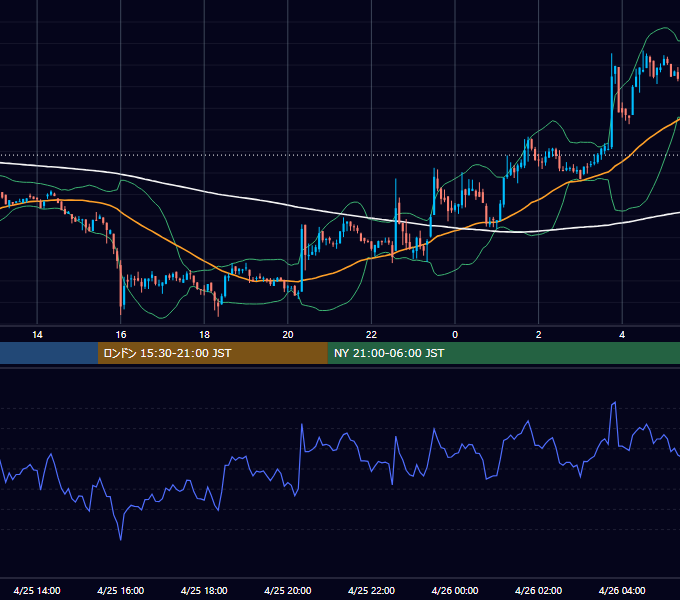
Task: Click the 4/25 14:00 date label
Action: (37, 590)
